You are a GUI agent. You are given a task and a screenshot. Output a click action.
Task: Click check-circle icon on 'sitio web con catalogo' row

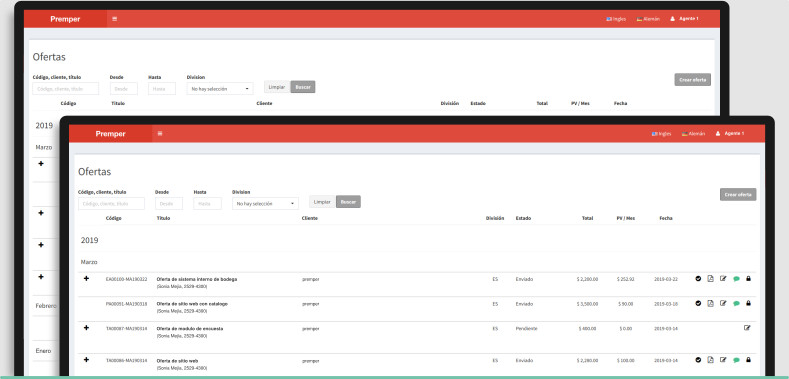point(698,304)
